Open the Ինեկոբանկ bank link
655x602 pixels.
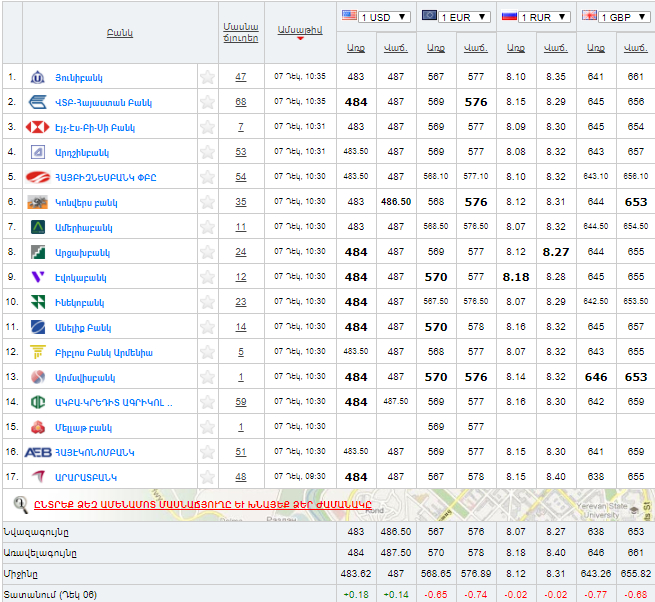point(80,303)
